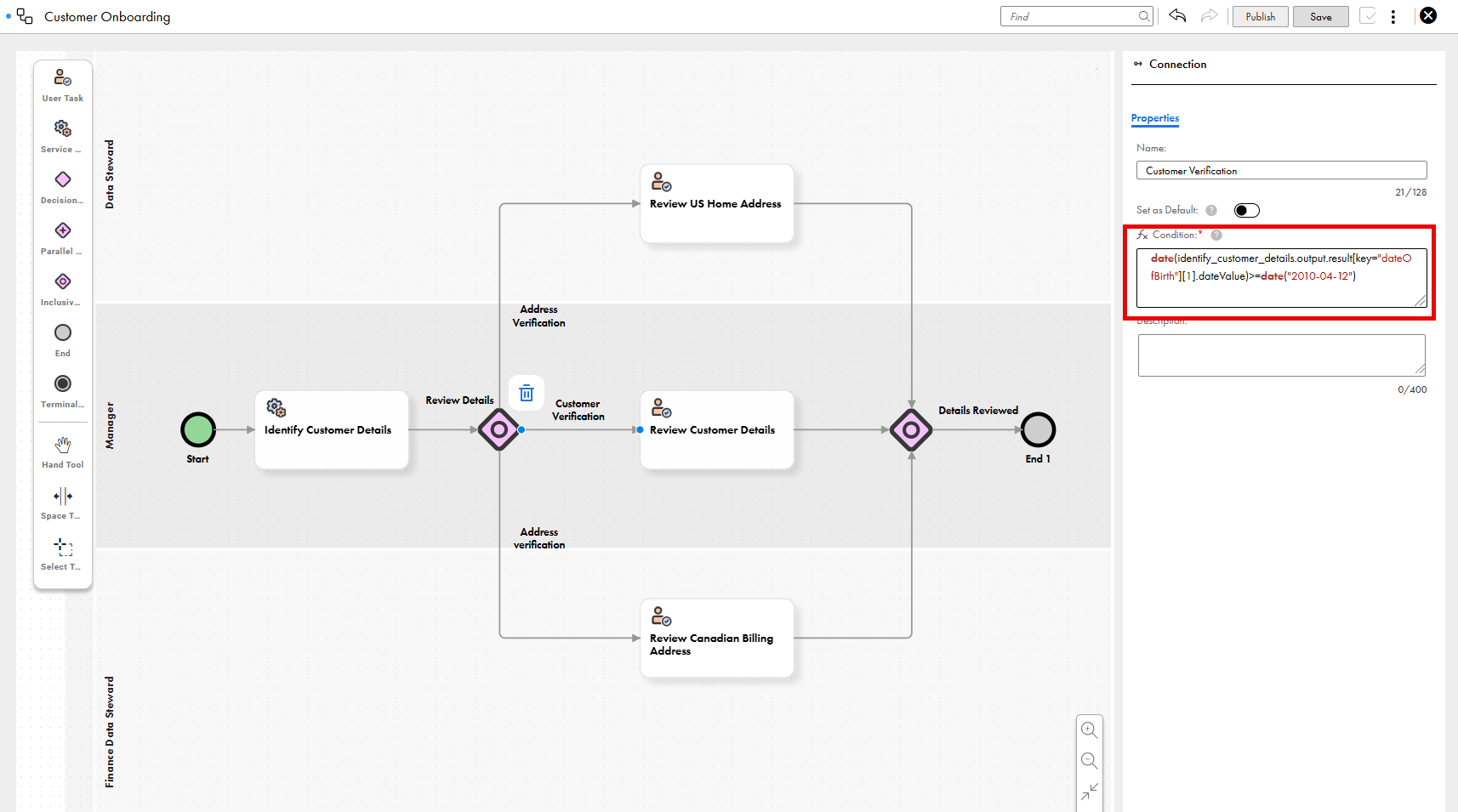Click the process diagram icon beside title
Screen dimensions: 1458x812
pyautogui.click(x=25, y=16)
